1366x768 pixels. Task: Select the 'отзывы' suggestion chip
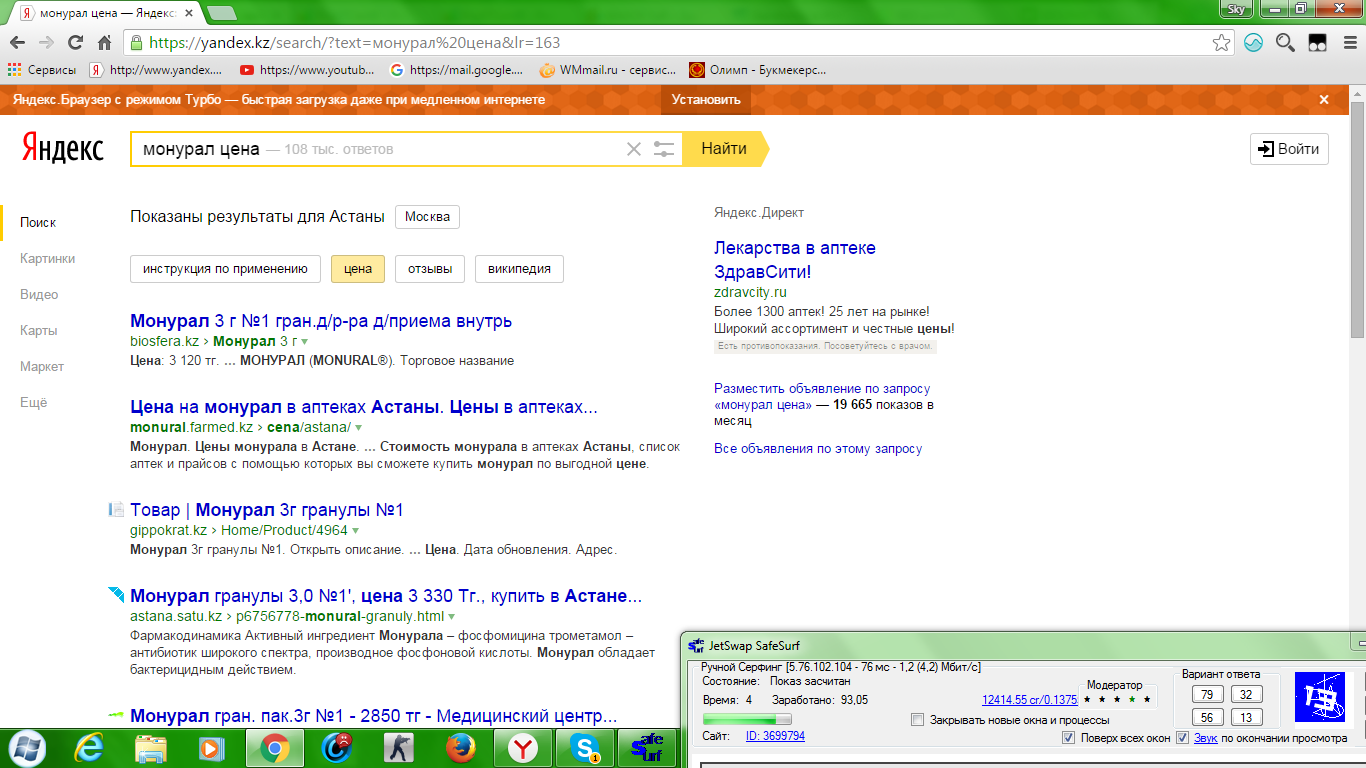pyautogui.click(x=430, y=269)
